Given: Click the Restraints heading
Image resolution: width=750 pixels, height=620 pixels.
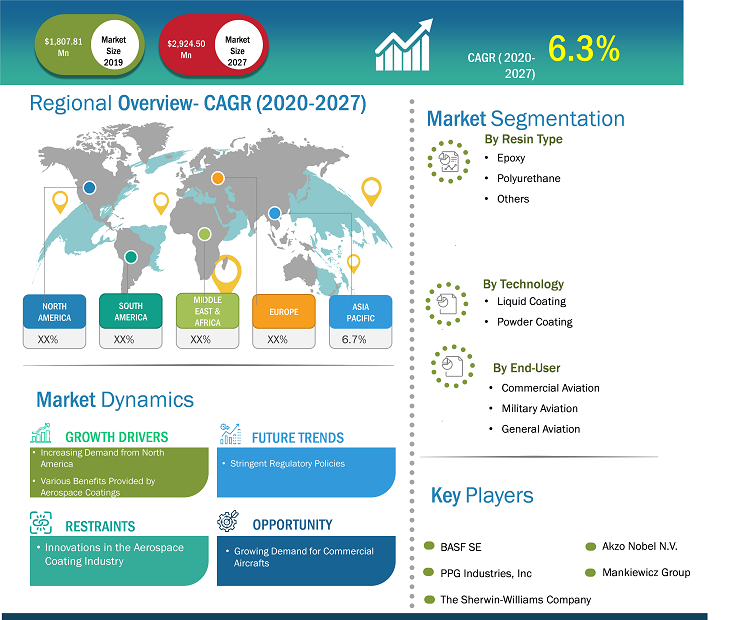Looking at the screenshot, I should pos(100,526).
